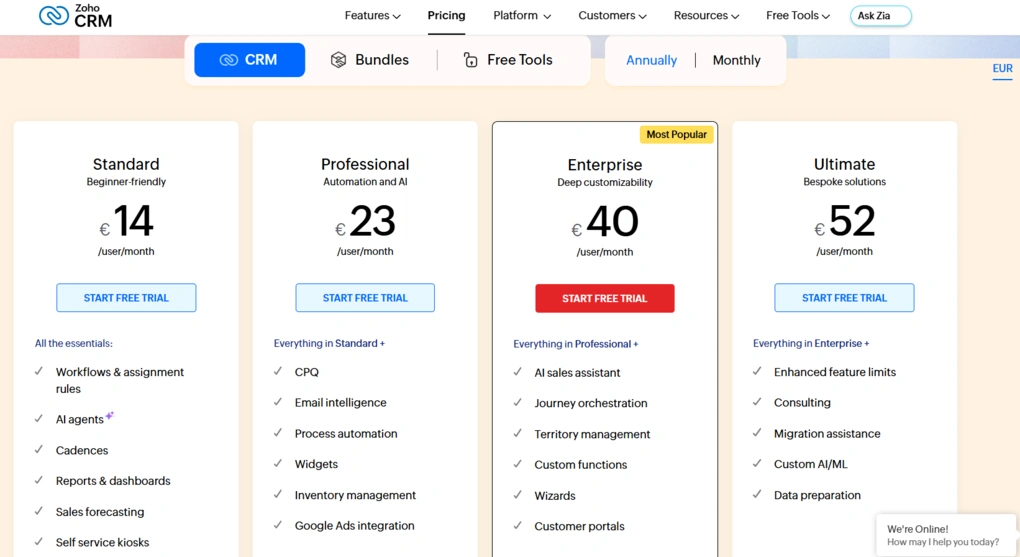Click 'Everything in Standard +' heading
The width and height of the screenshot is (1020, 557).
[x=329, y=344]
